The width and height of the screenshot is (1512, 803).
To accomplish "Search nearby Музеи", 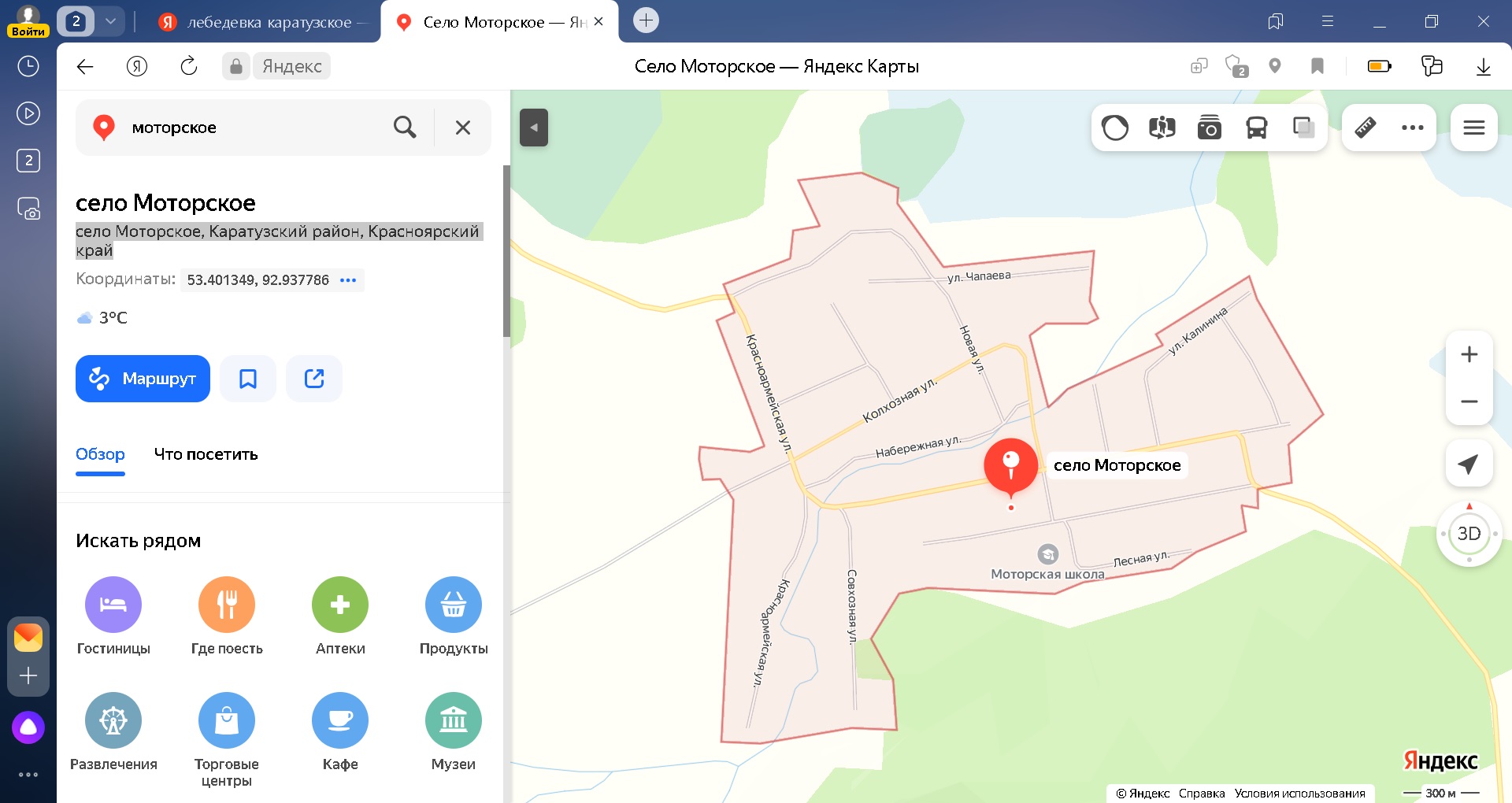I will click(x=454, y=732).
